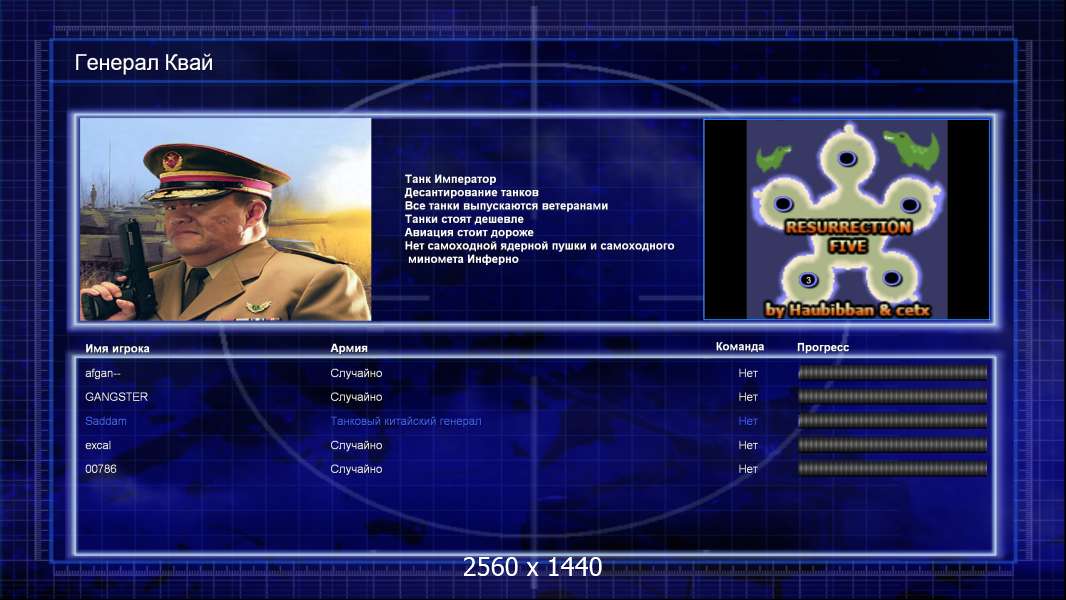Select player GANGSTER row
The width and height of the screenshot is (1066, 600).
tap(534, 397)
